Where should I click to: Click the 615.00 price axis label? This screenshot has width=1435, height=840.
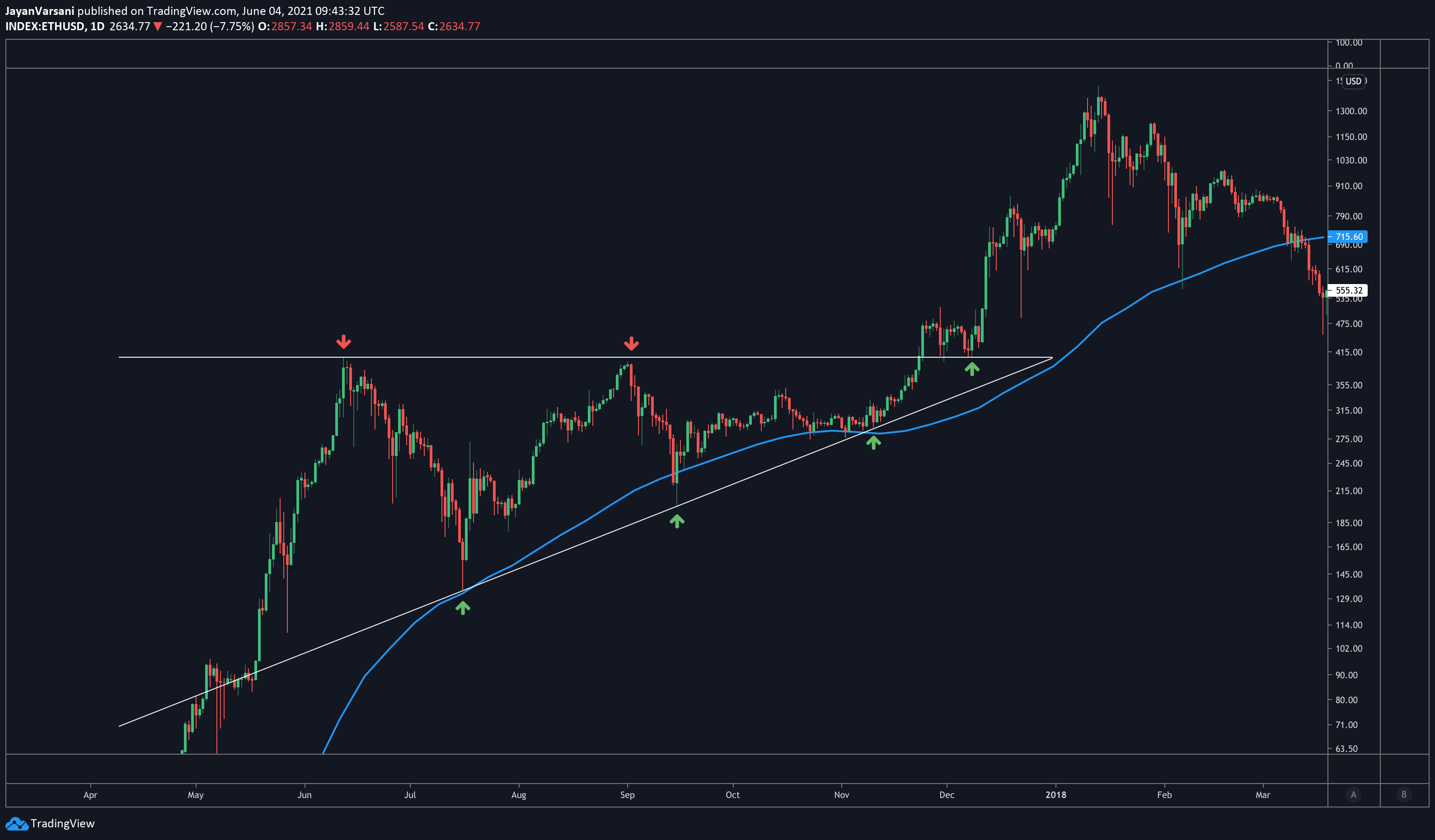[x=1349, y=269]
